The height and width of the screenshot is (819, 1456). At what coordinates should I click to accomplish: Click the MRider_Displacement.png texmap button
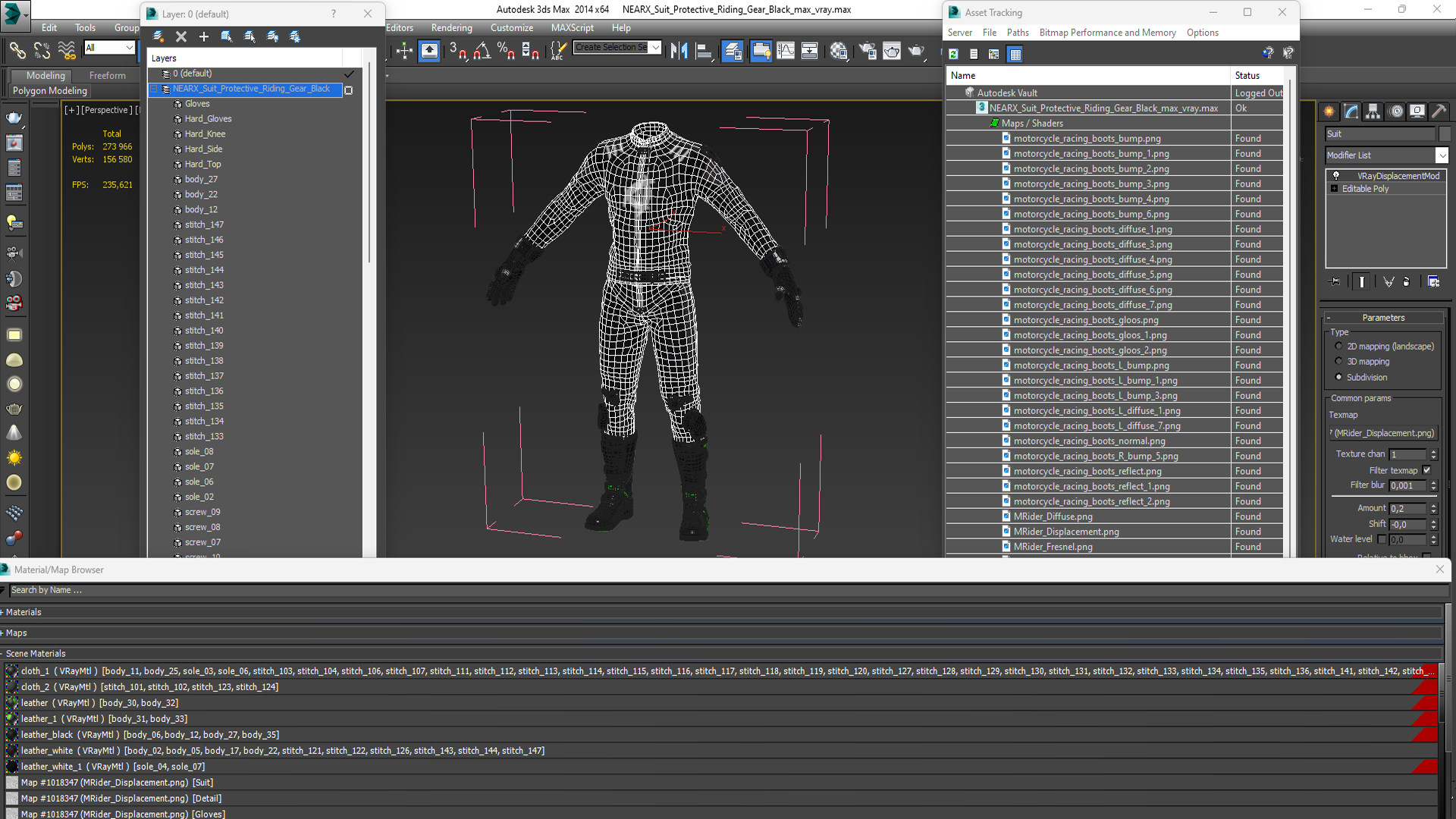click(1383, 433)
